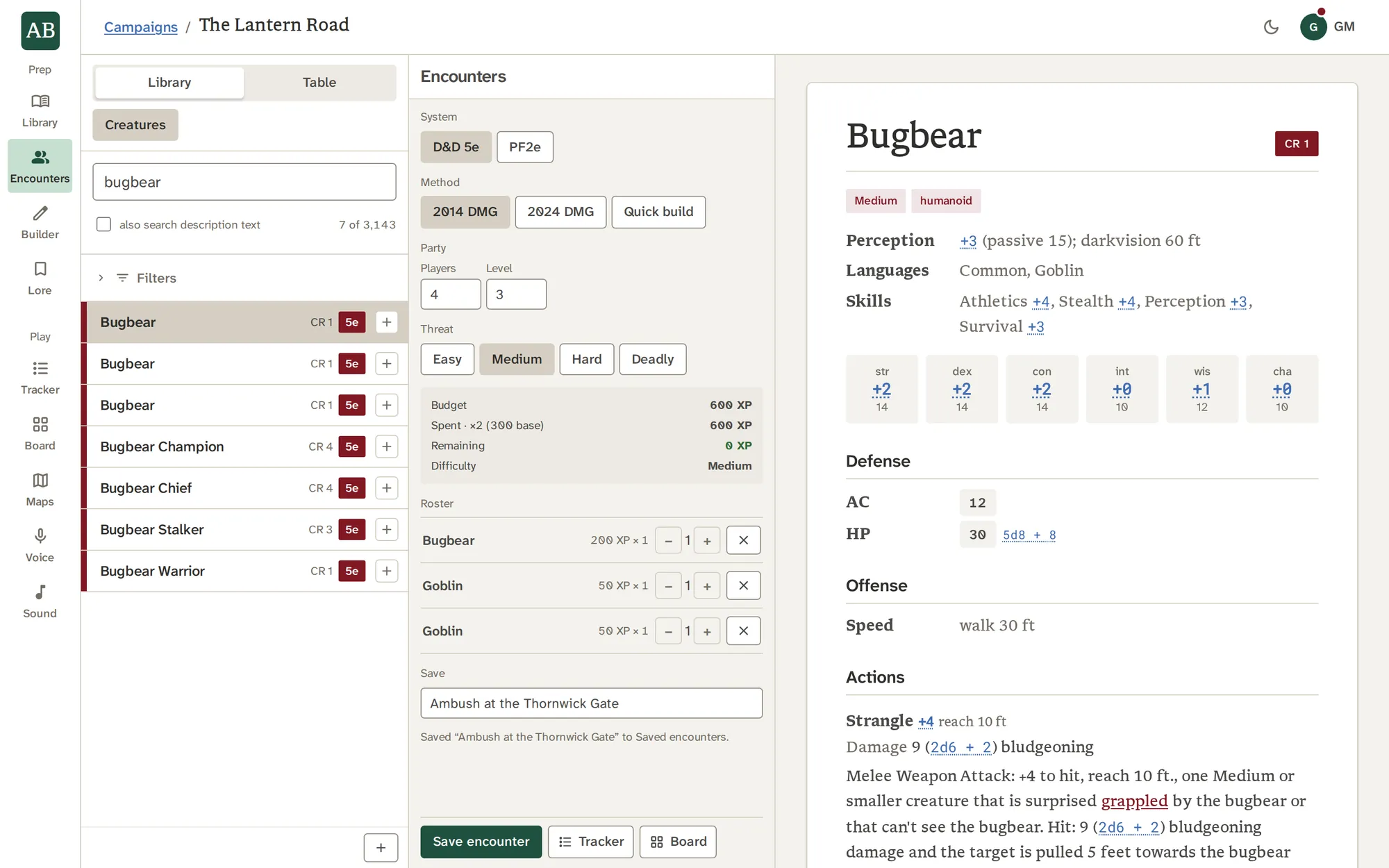This screenshot has height=868, width=1389.
Task: Select the 2024 DMG method
Action: 560,212
